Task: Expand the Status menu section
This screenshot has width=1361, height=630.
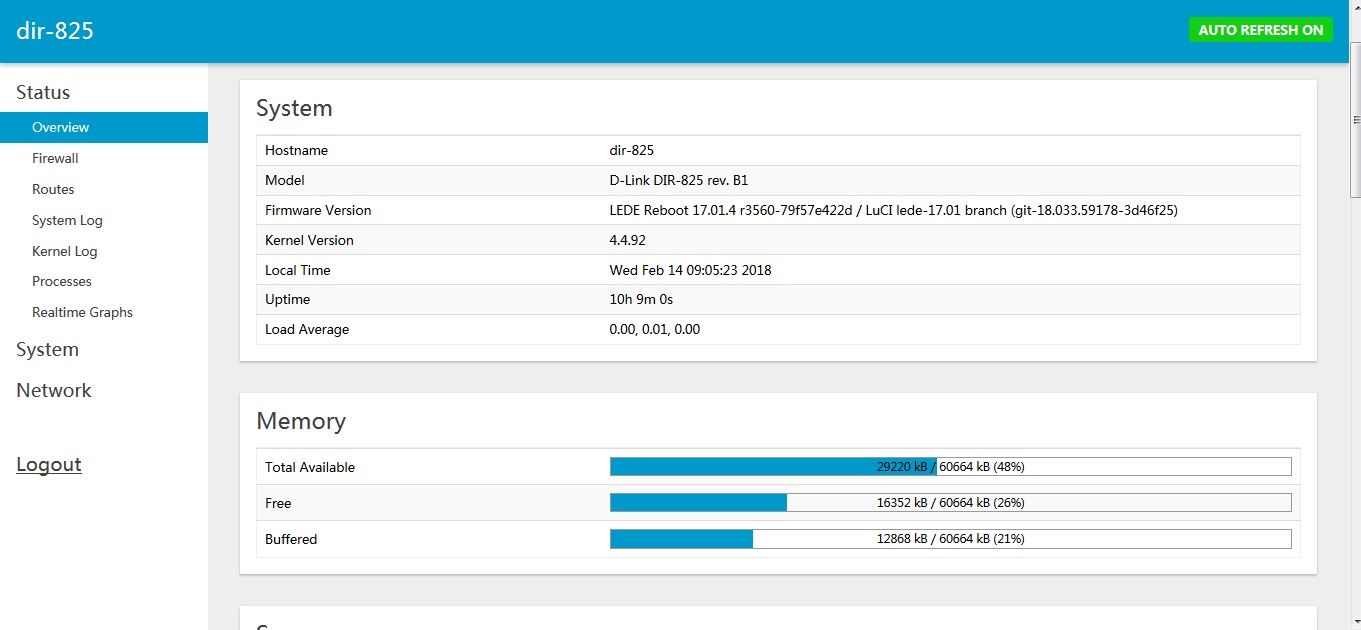Action: (43, 92)
